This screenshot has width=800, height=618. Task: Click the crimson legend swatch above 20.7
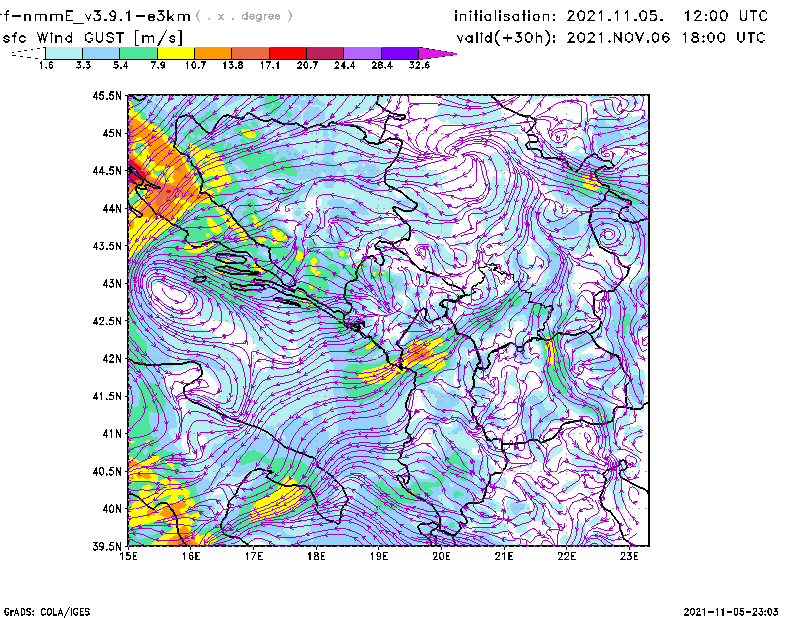(325, 53)
